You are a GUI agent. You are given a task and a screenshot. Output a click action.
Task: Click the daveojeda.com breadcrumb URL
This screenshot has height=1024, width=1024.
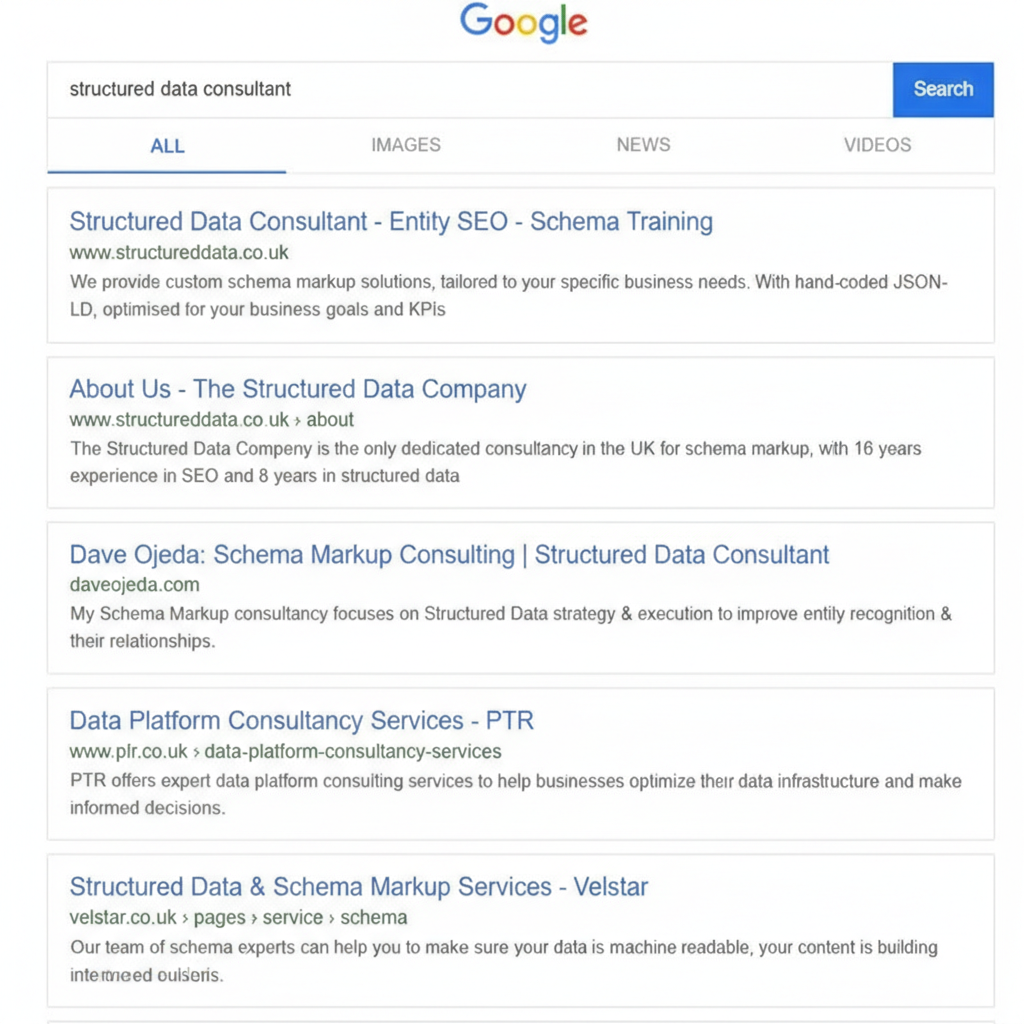point(134,585)
